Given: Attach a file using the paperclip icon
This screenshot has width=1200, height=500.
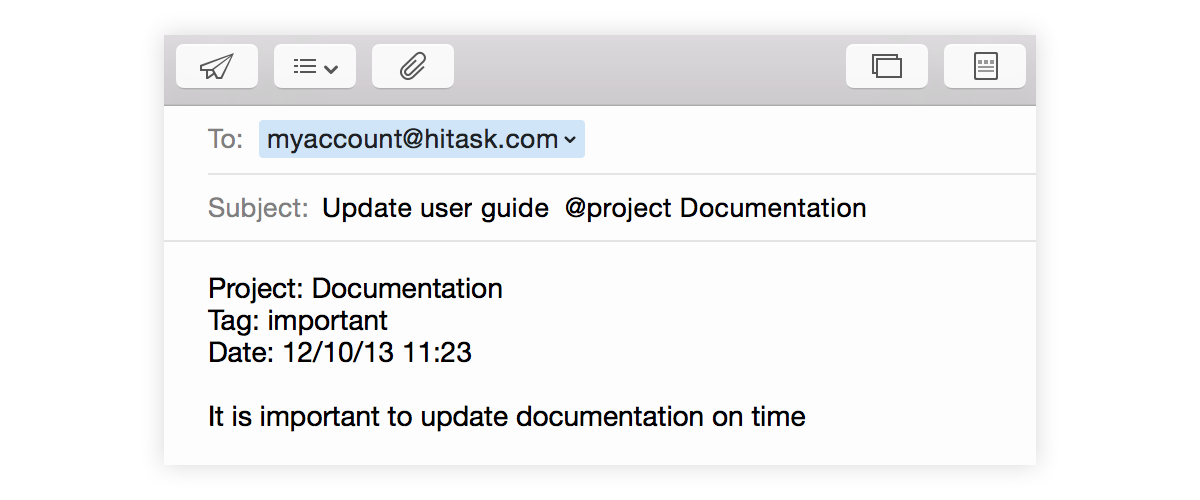Looking at the screenshot, I should [x=412, y=67].
